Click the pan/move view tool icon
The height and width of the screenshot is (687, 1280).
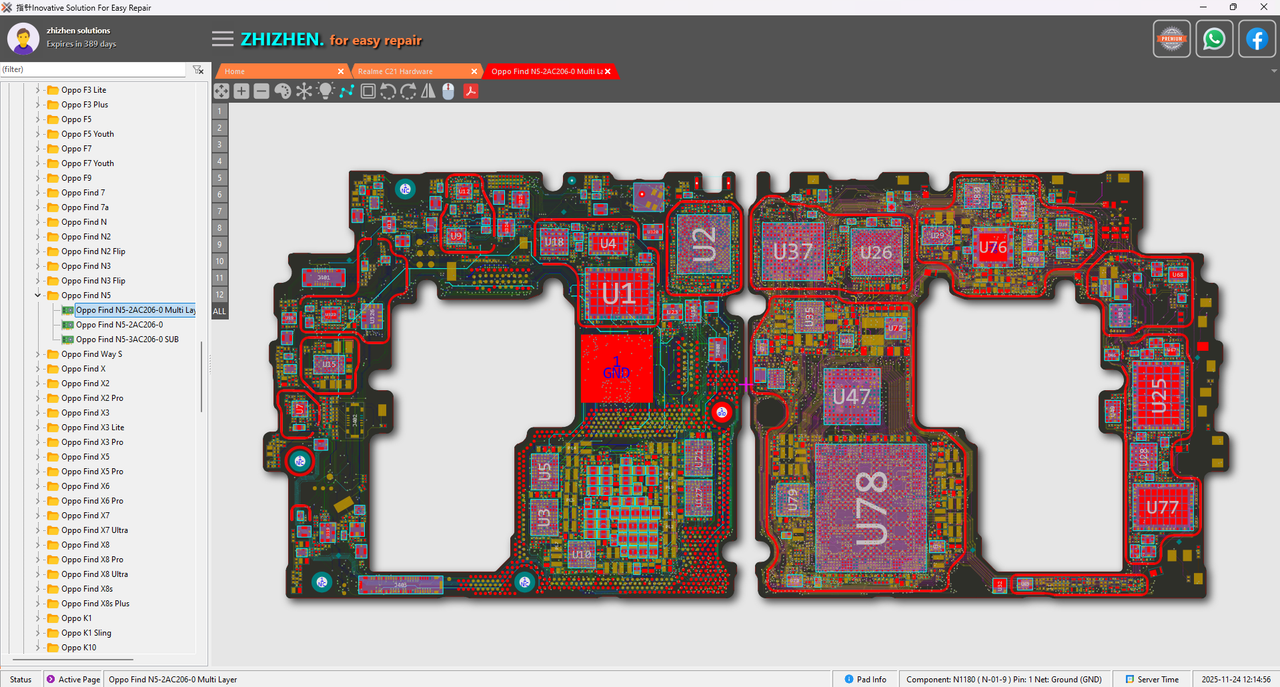[x=221, y=91]
